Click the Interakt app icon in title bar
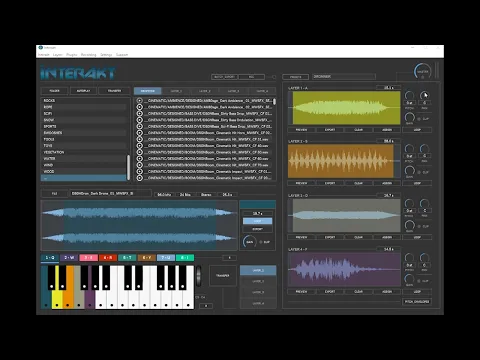This screenshot has height=360, width=480. point(41,48)
